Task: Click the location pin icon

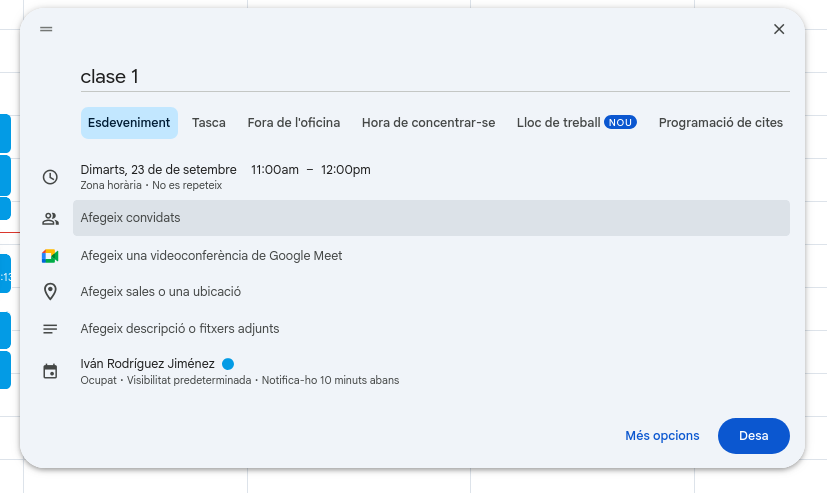Action: click(x=50, y=292)
